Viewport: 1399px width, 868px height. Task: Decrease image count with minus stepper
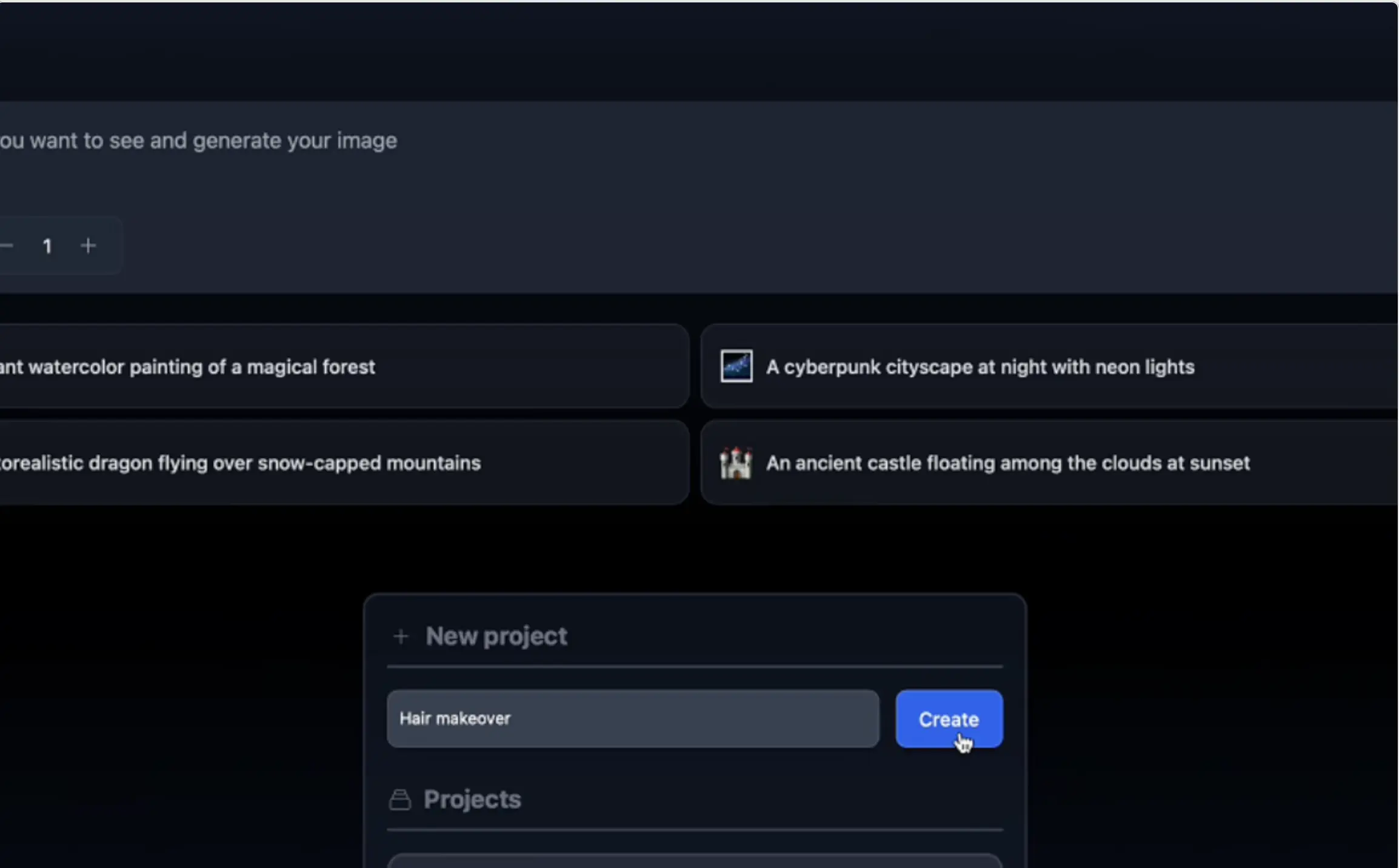coord(7,245)
